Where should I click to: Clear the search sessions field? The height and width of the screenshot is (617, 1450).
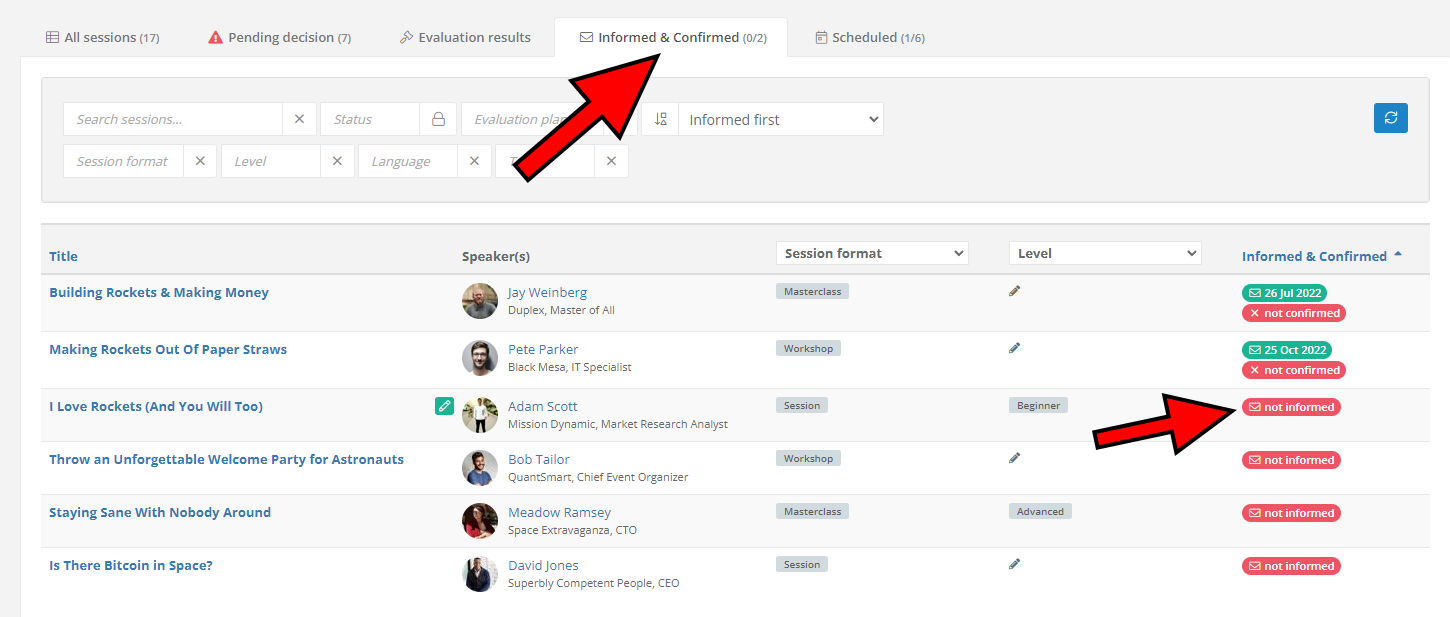(x=299, y=119)
